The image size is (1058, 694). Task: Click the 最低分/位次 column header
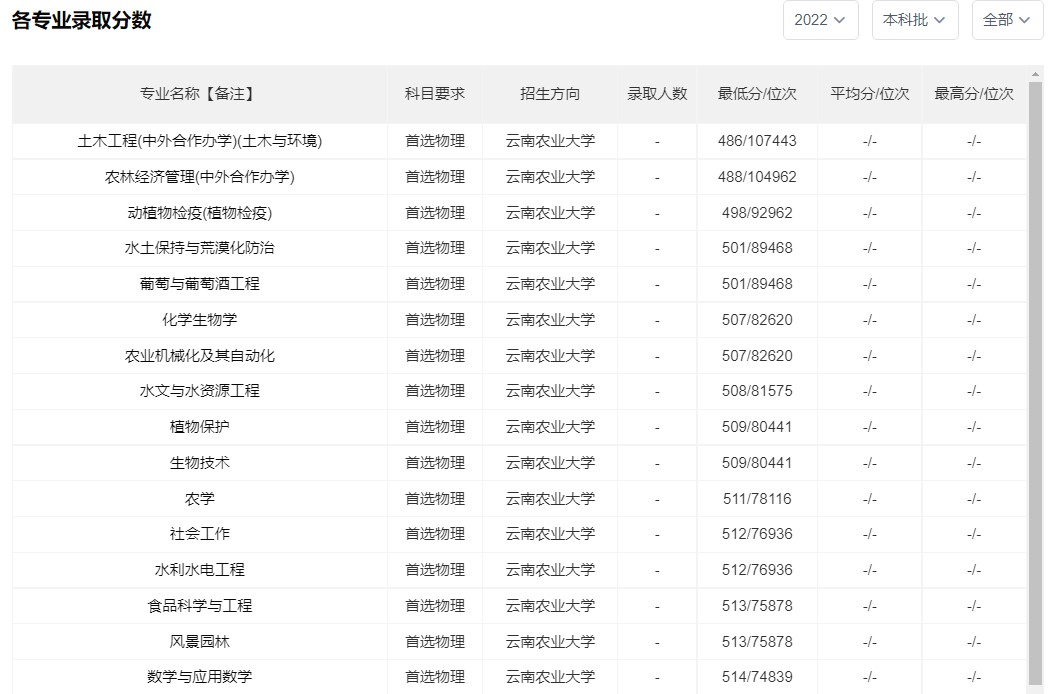pos(757,94)
